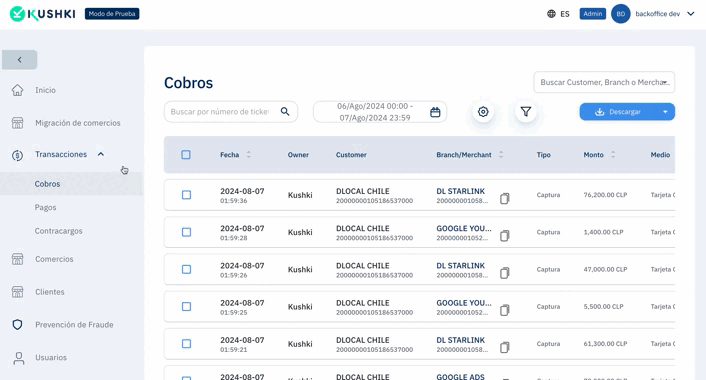Select Cobros submenu item
This screenshot has width=706, height=380.
tap(47, 184)
